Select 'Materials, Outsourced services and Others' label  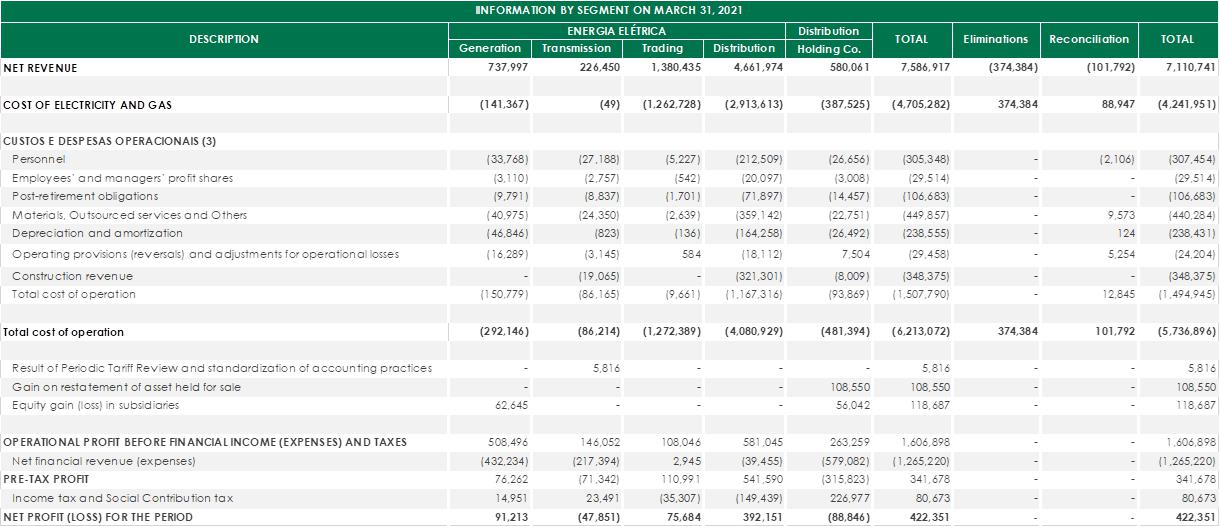(x=129, y=215)
